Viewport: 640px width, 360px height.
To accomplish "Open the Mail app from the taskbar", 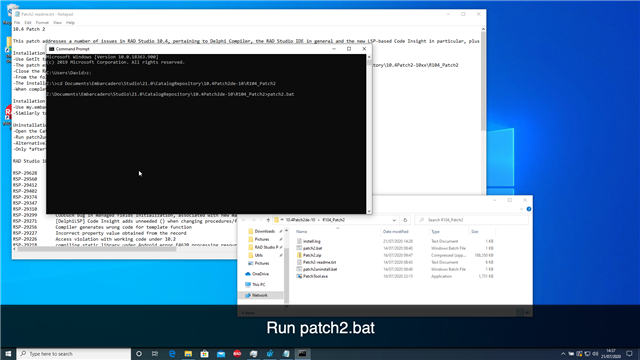I will click(221, 354).
